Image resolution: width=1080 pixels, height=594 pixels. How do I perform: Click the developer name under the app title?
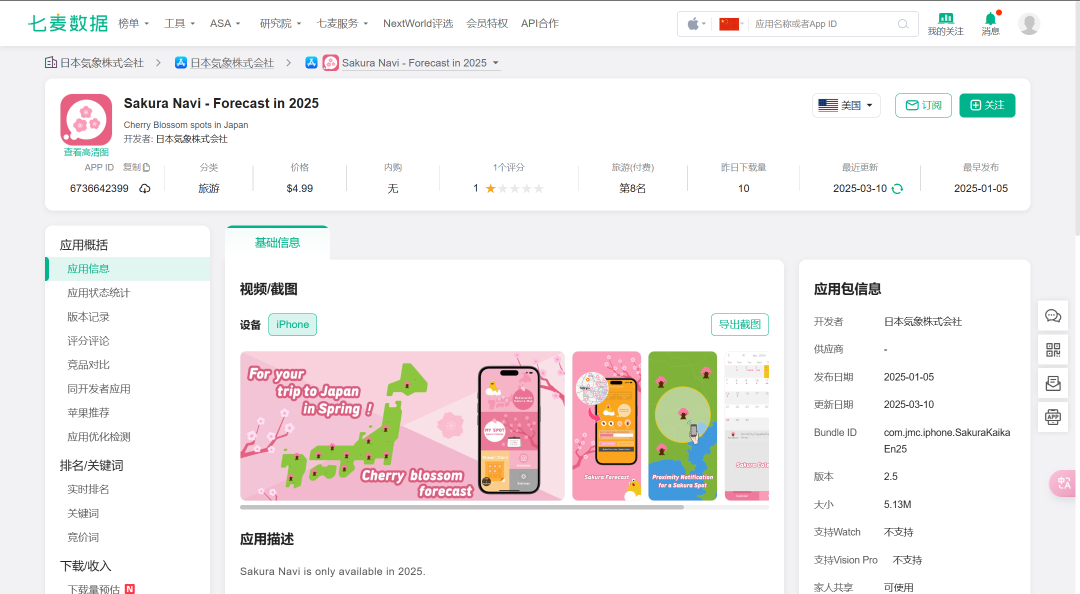191,139
